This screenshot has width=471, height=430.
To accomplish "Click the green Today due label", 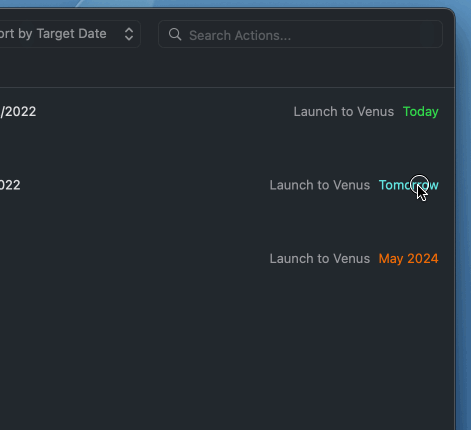I will [421, 112].
